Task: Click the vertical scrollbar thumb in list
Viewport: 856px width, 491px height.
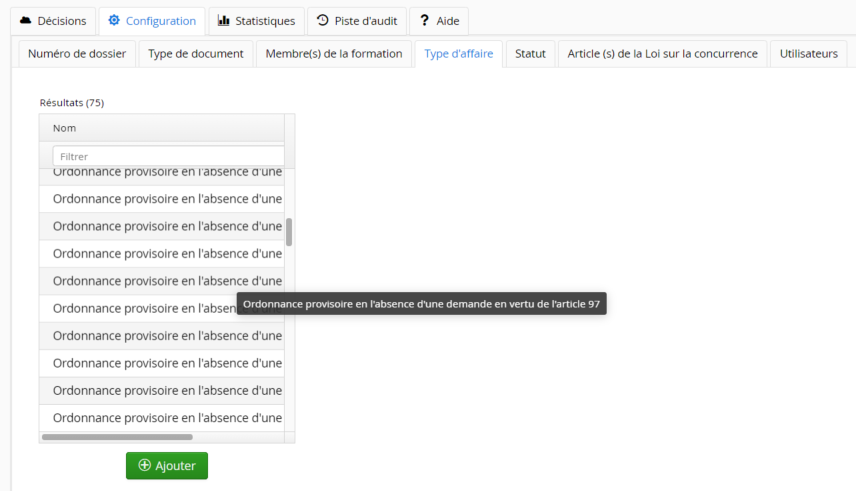Action: coord(289,232)
